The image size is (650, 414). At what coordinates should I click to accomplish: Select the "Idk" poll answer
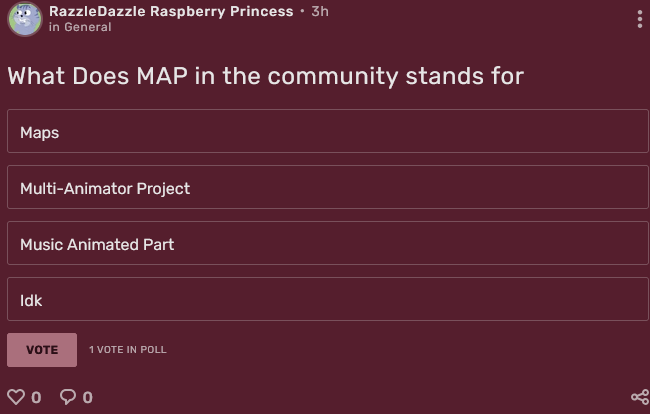(327, 300)
